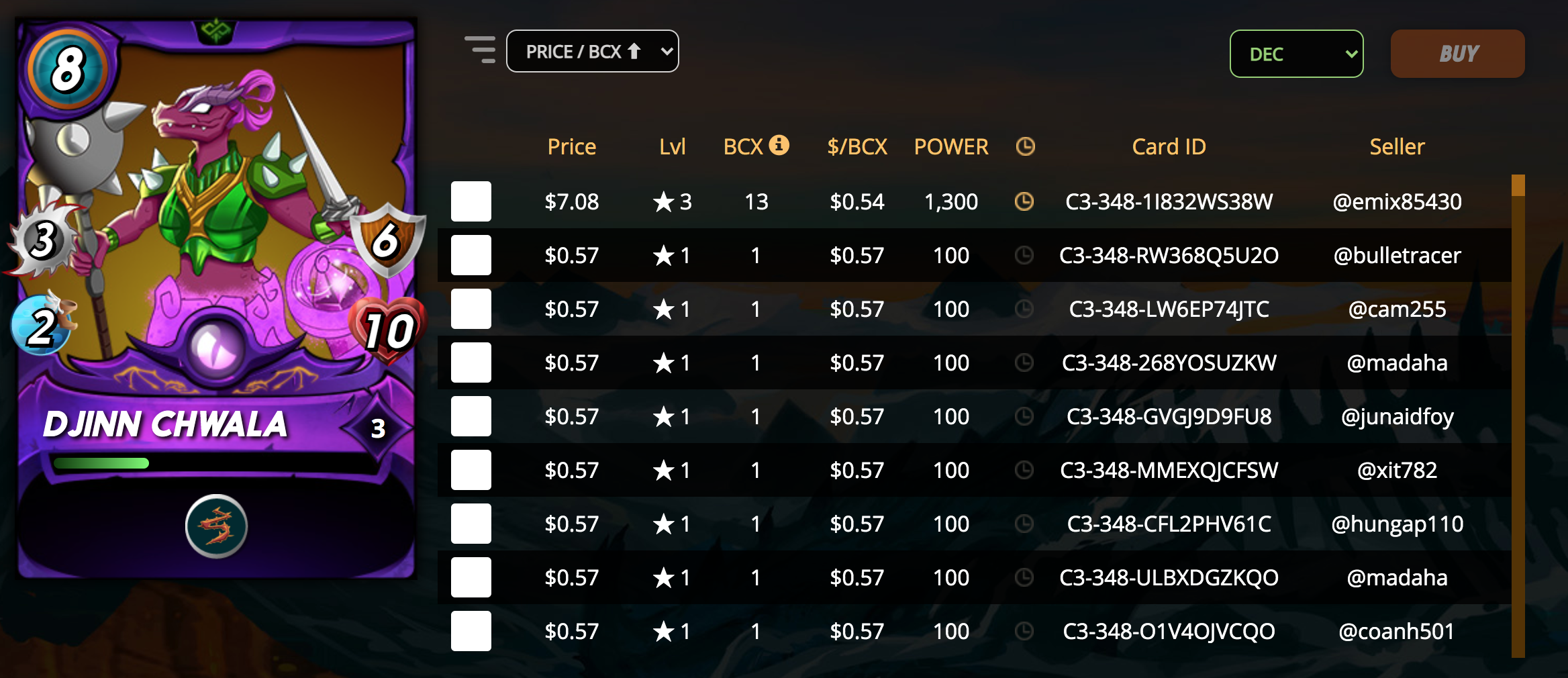Screen dimensions: 1568x678
Task: Click the listings vertical scrollbar thumb
Action: point(1518,185)
